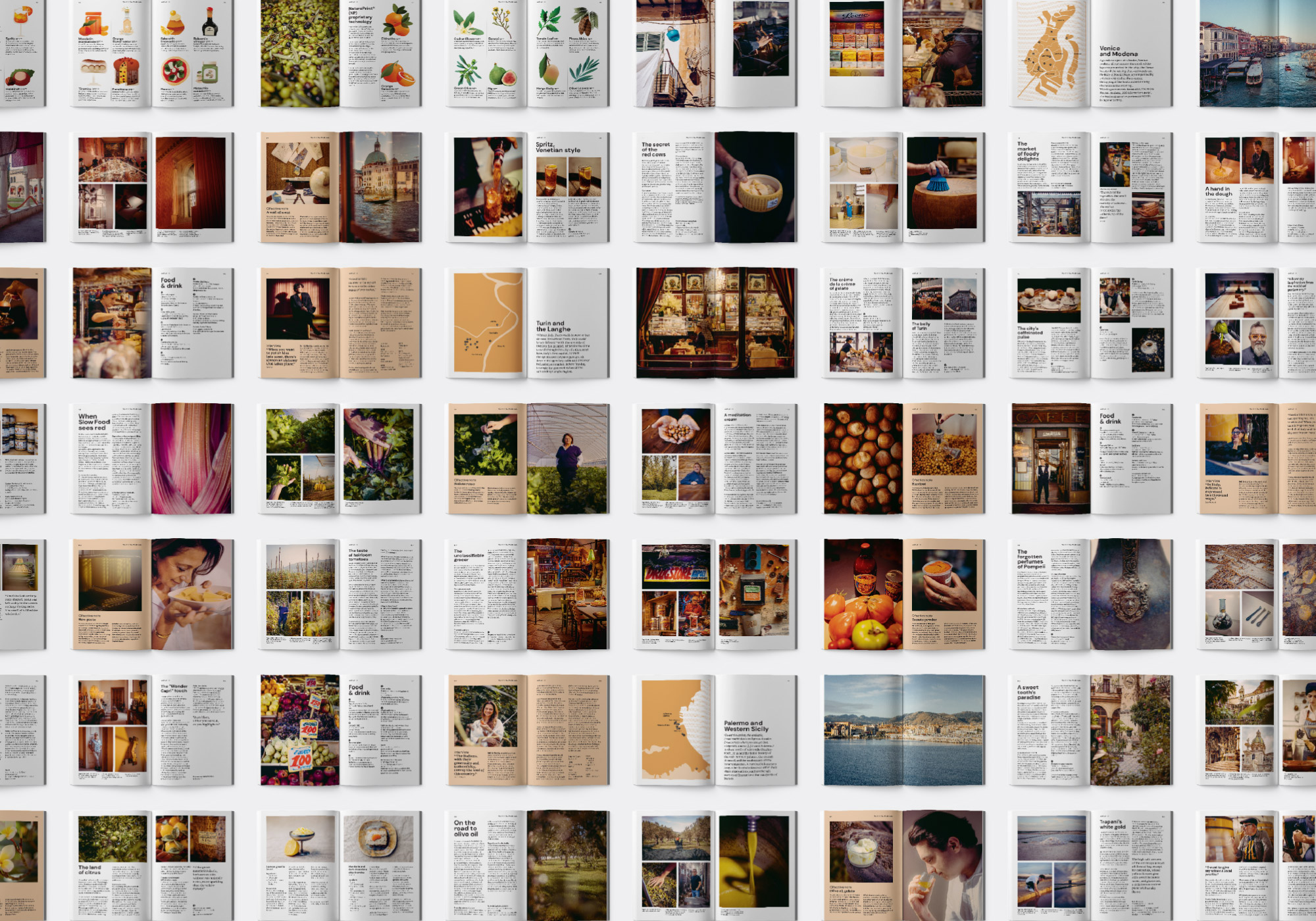Viewport: 1316px width, 921px height.
Task: Select the fruit market price signs photo
Action: [299, 730]
